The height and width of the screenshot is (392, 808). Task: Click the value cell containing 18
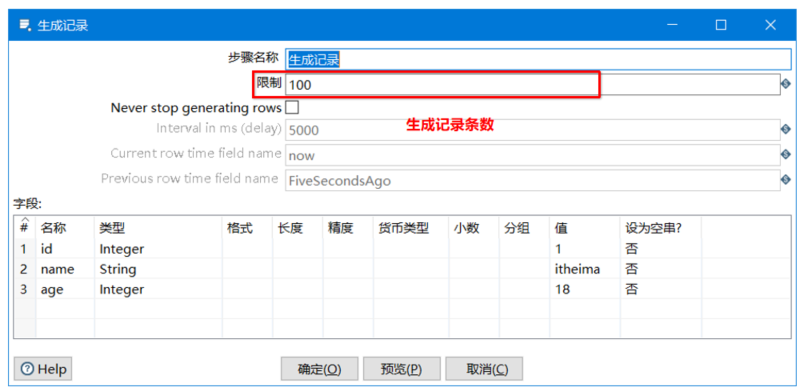[585, 289]
